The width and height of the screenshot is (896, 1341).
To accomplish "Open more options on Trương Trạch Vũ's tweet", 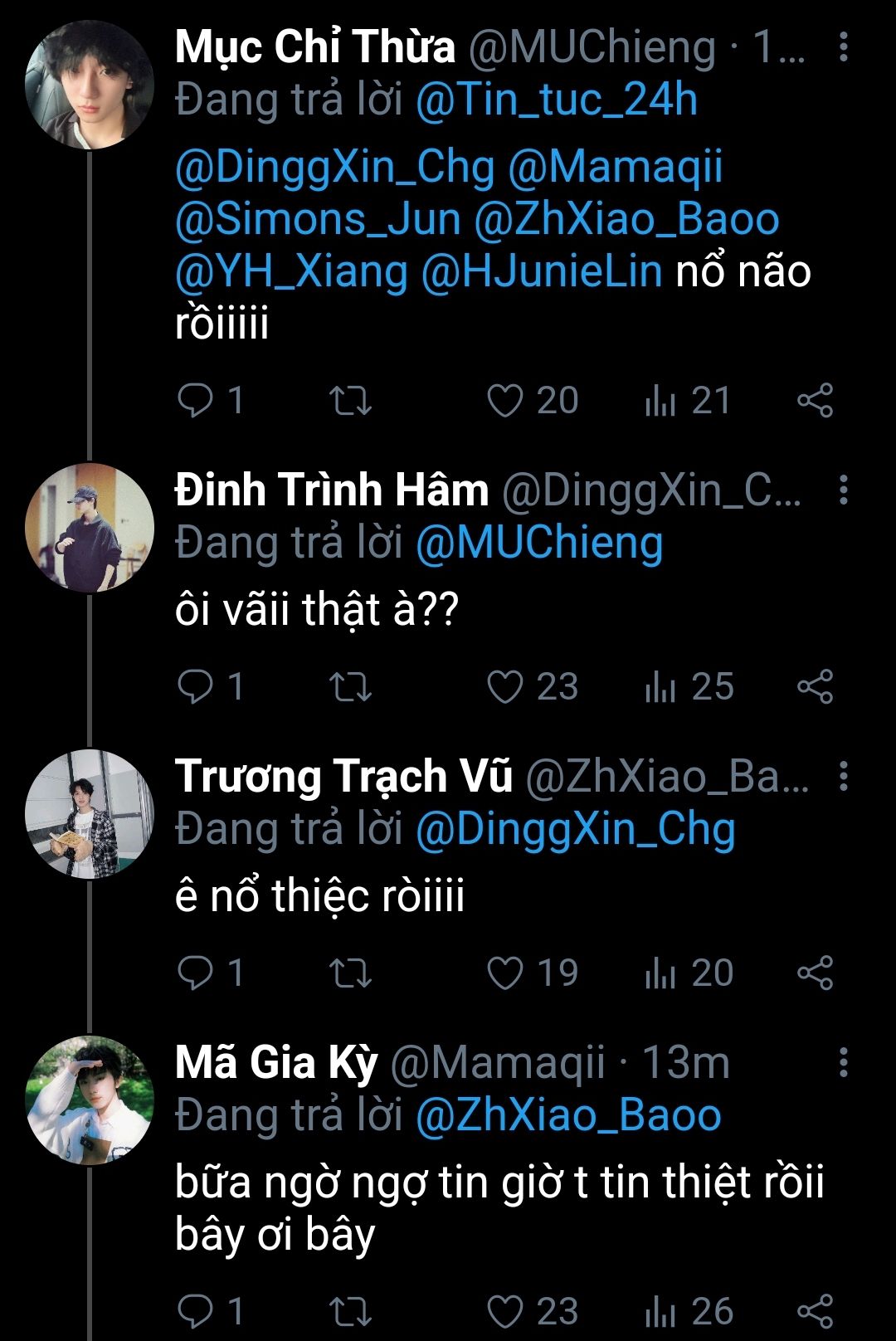I will [x=844, y=777].
